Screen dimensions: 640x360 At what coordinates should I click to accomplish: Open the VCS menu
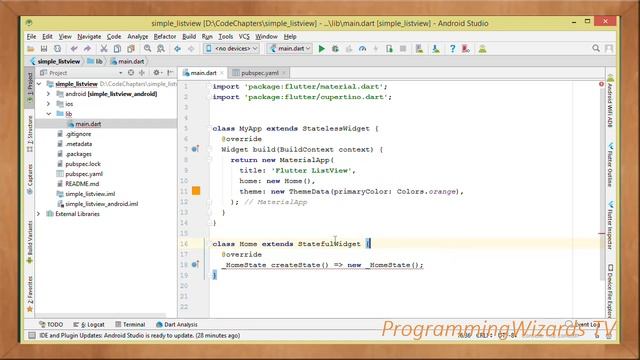[x=244, y=37]
